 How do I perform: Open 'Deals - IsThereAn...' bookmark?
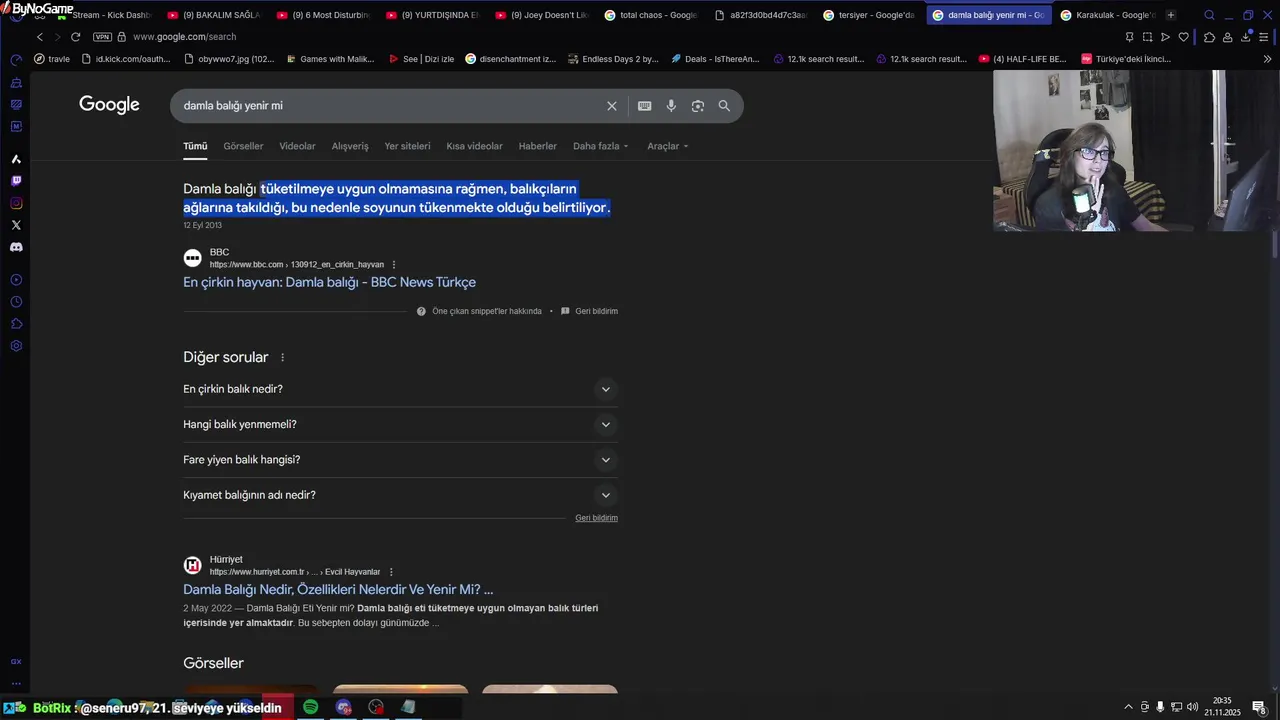coord(715,59)
